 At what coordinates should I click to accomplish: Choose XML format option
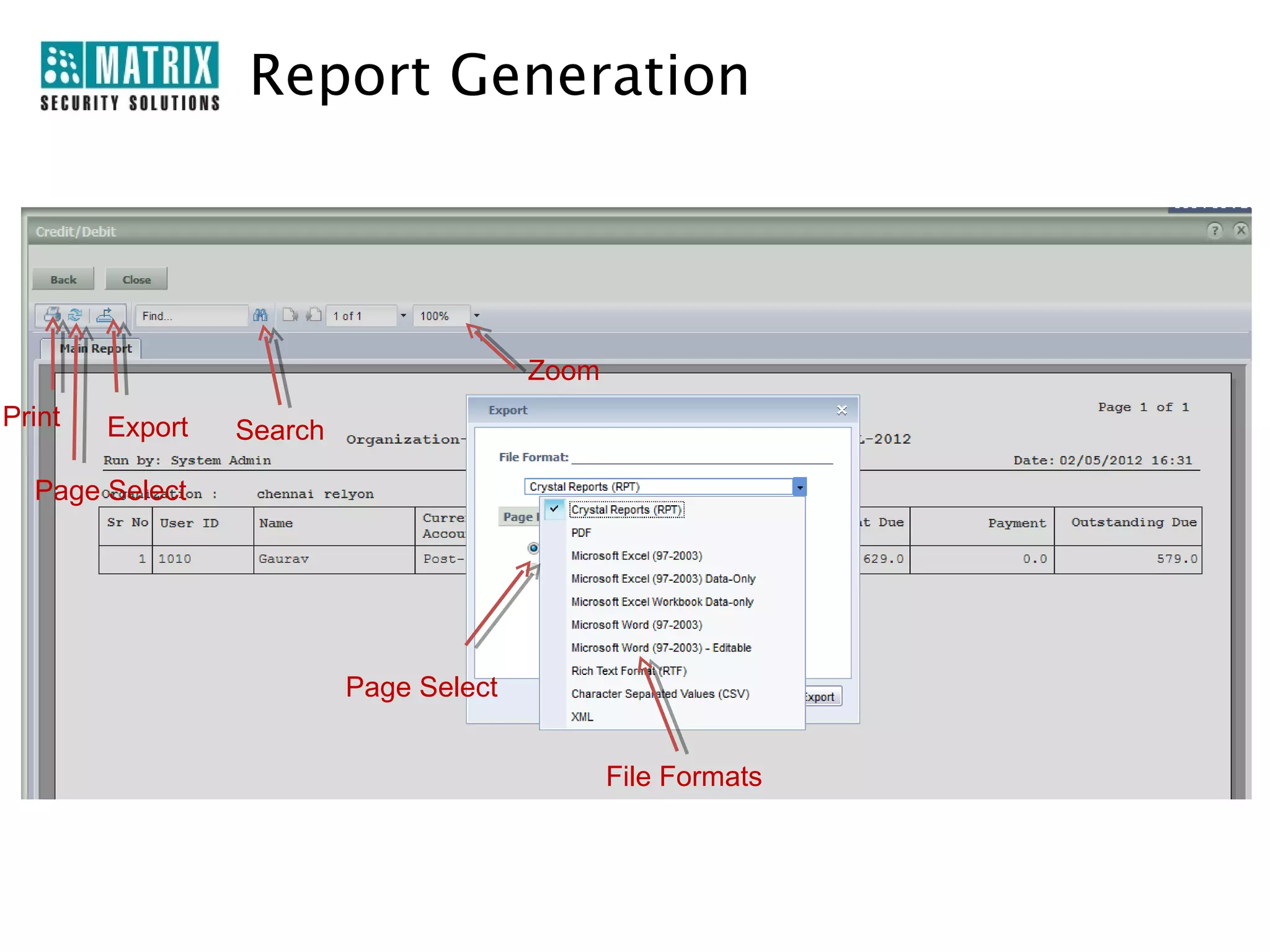pos(673,717)
